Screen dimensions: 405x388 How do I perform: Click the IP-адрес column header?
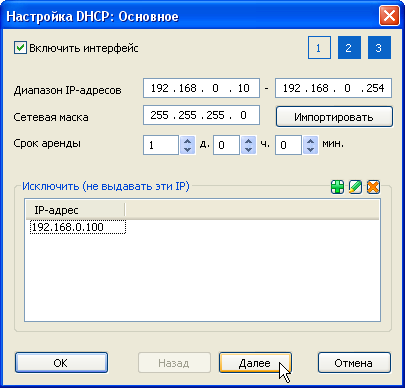[x=75, y=210]
